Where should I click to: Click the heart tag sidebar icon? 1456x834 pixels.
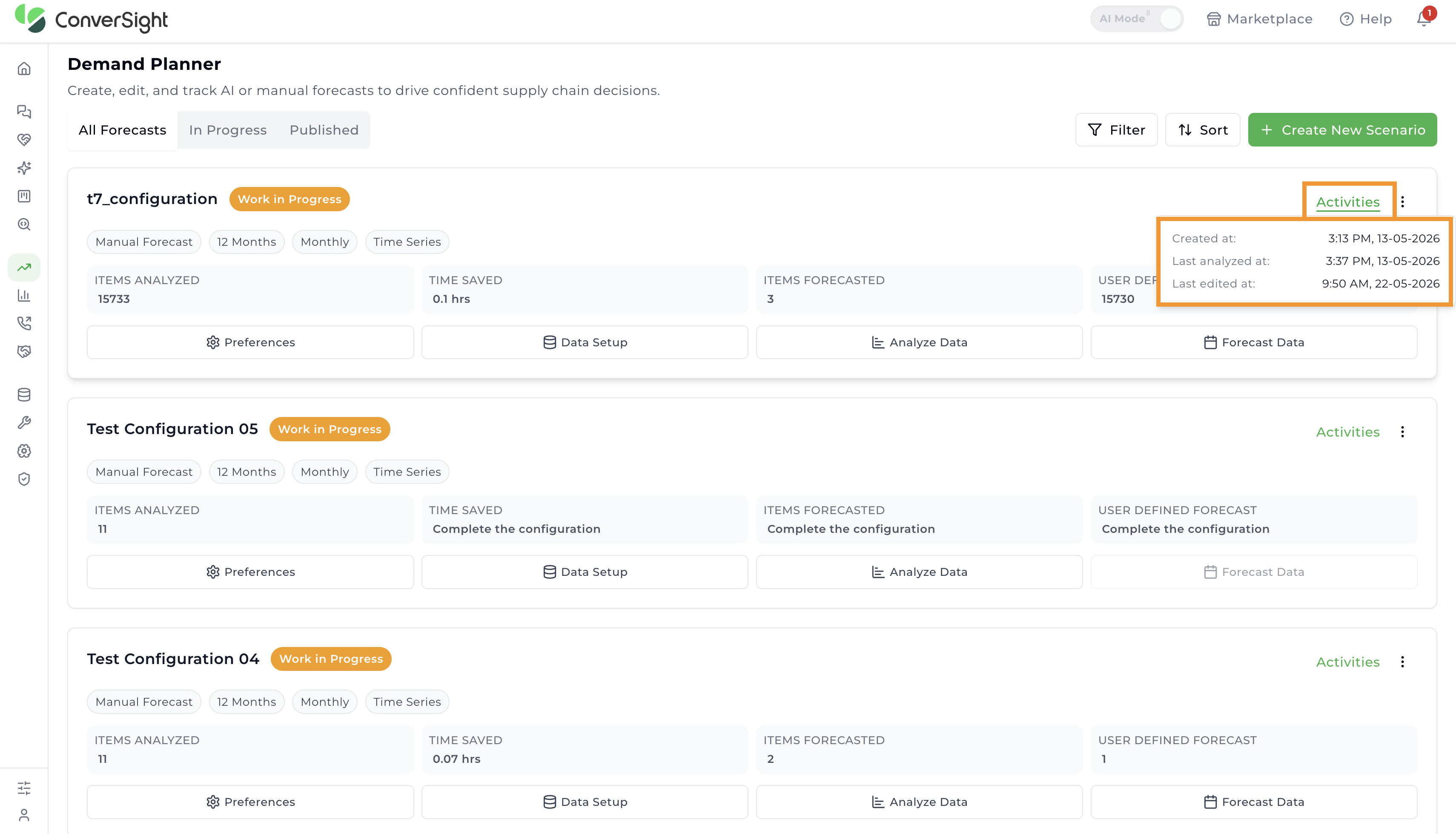coord(24,140)
